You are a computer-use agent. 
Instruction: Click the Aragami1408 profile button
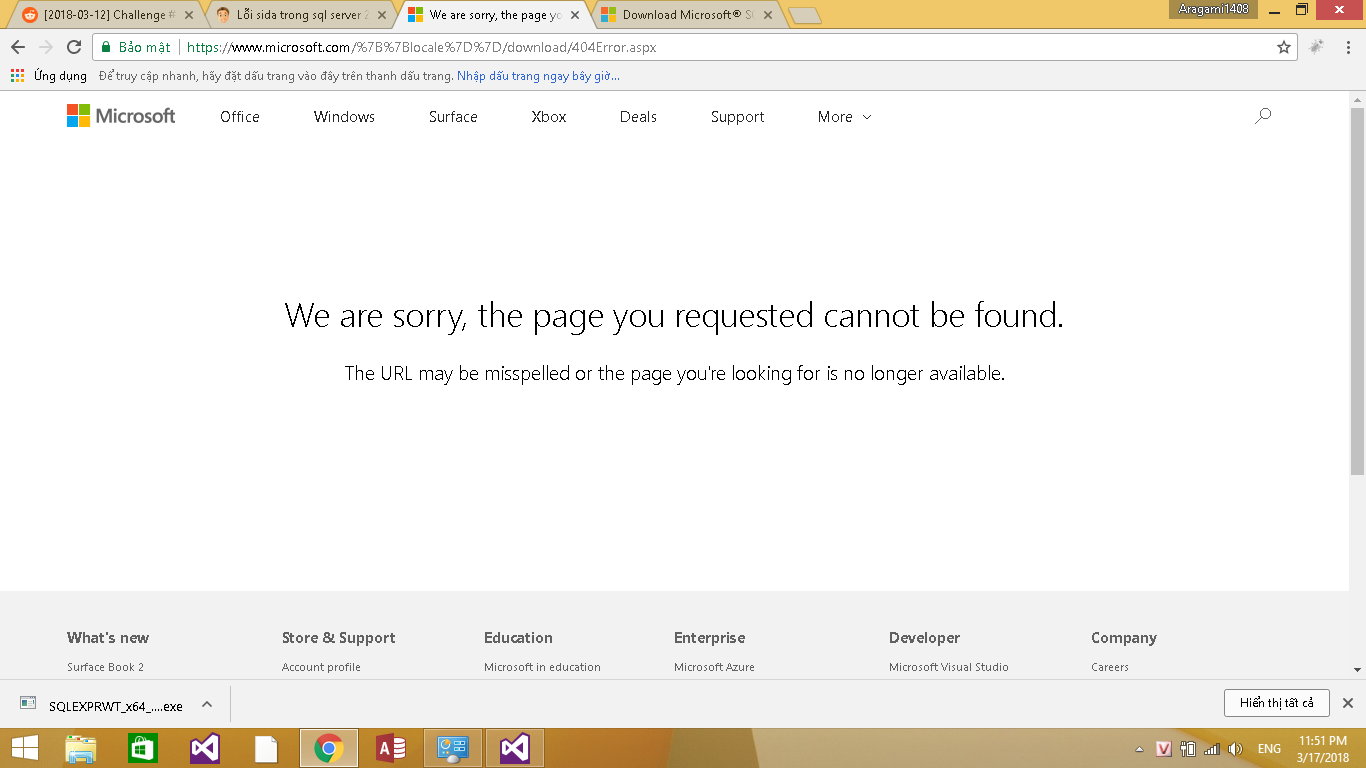1214,8
